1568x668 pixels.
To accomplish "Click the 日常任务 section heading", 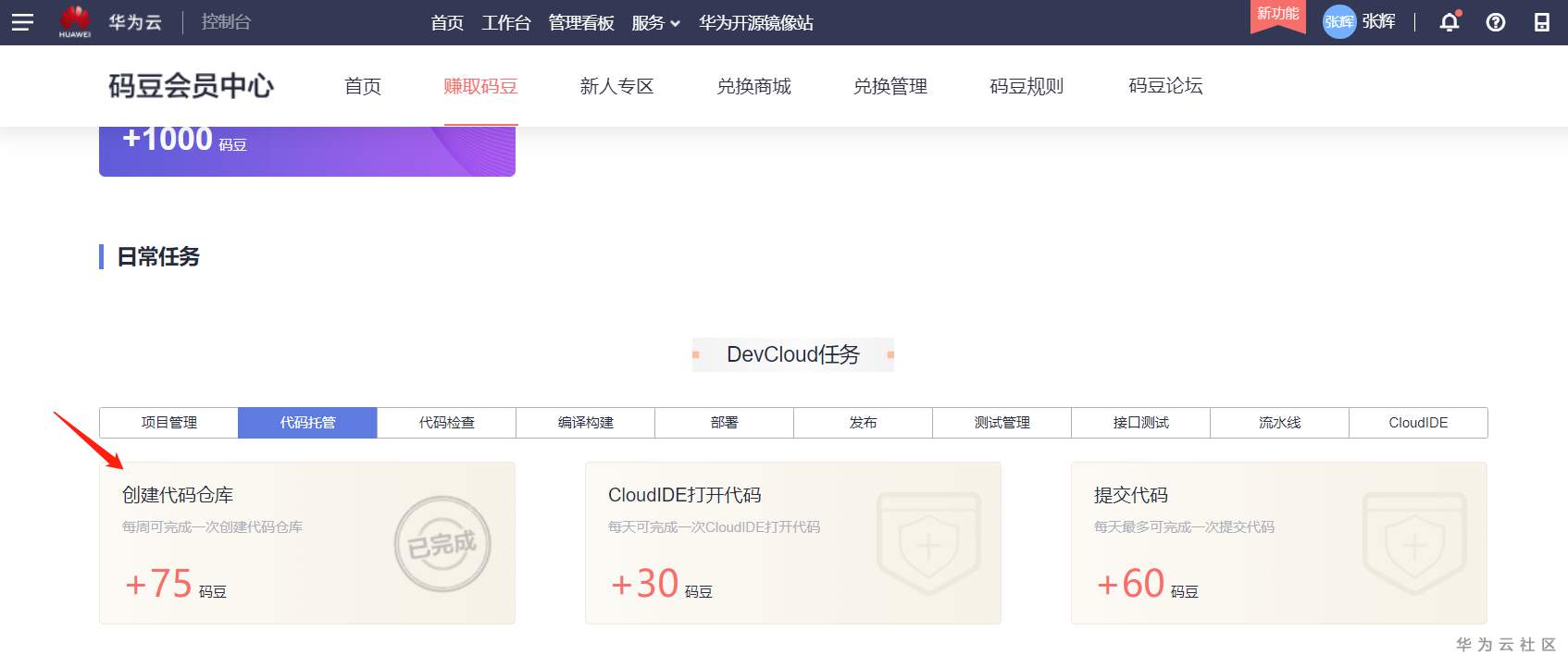I will pyautogui.click(x=158, y=256).
